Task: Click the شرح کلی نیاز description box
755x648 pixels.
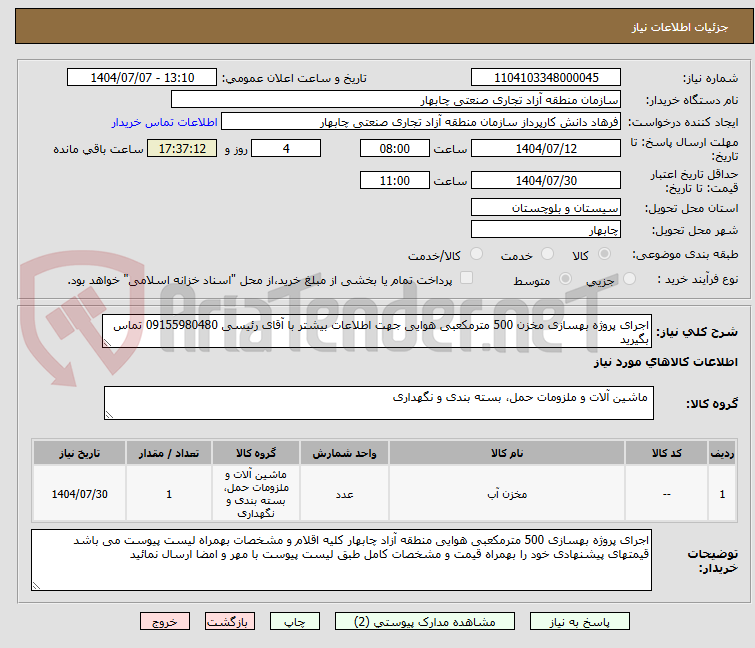Action: pyautogui.click(x=377, y=331)
